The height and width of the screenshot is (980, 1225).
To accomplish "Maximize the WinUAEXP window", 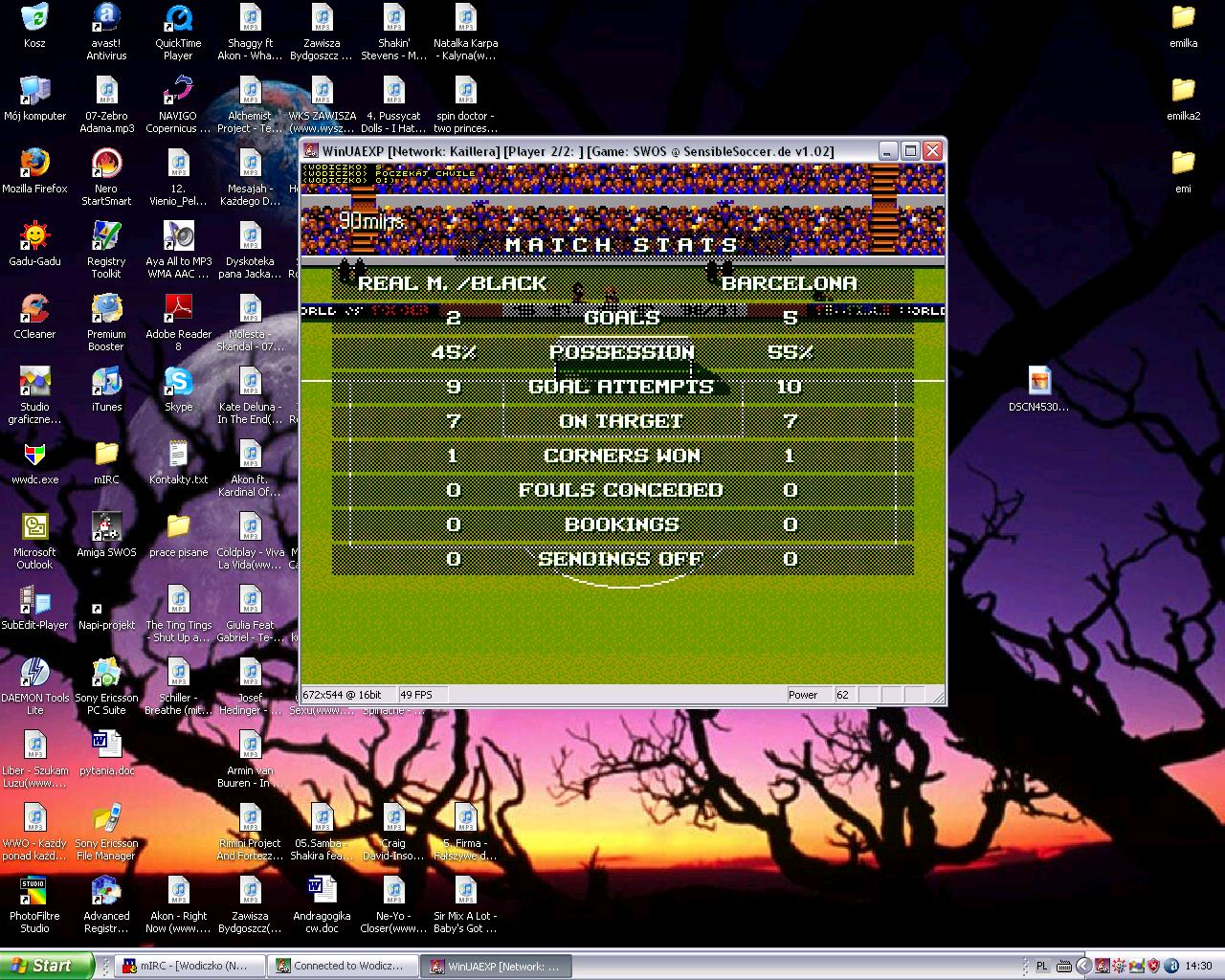I will pyautogui.click(x=910, y=151).
